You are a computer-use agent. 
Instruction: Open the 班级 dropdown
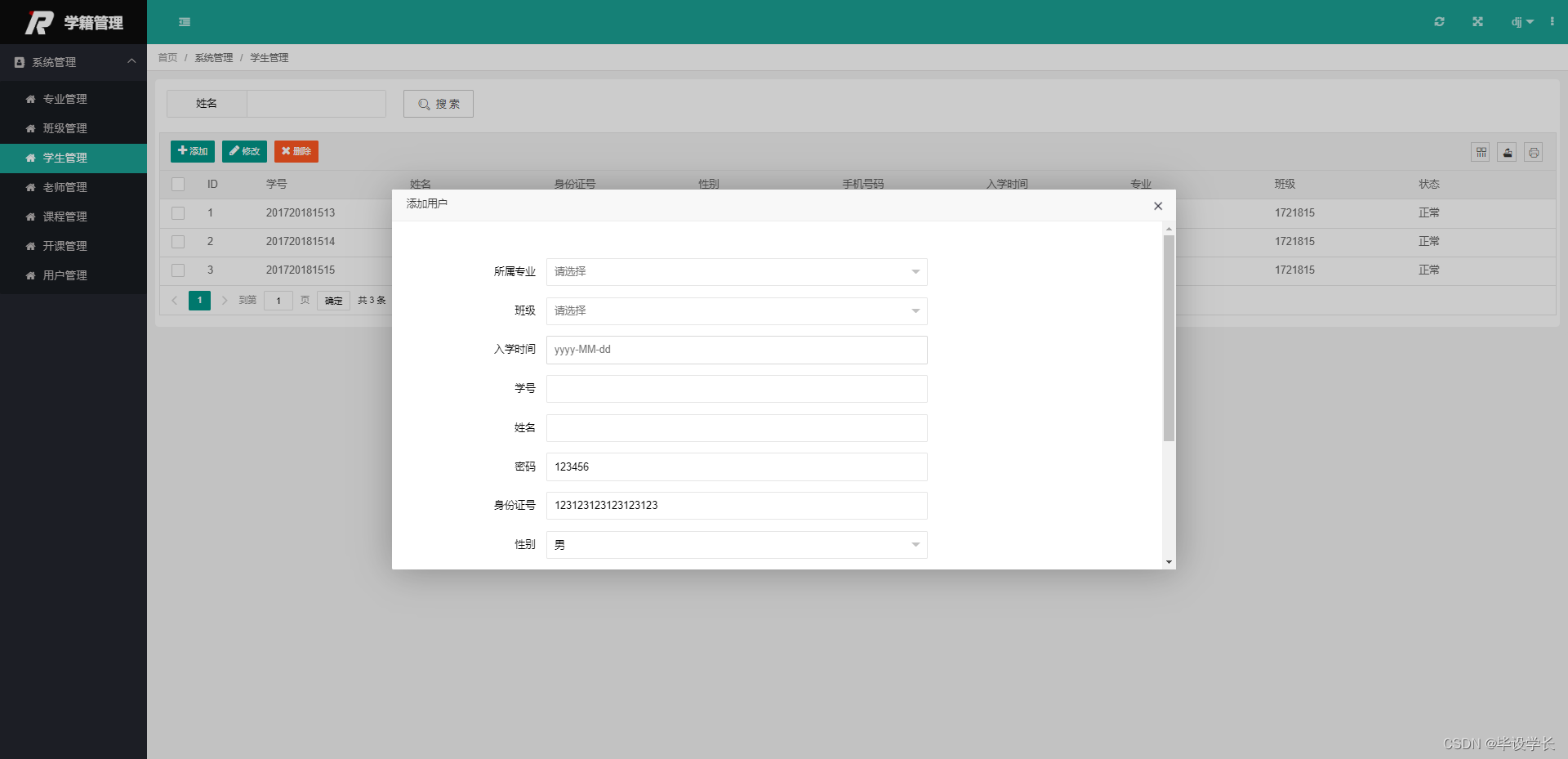pos(737,311)
